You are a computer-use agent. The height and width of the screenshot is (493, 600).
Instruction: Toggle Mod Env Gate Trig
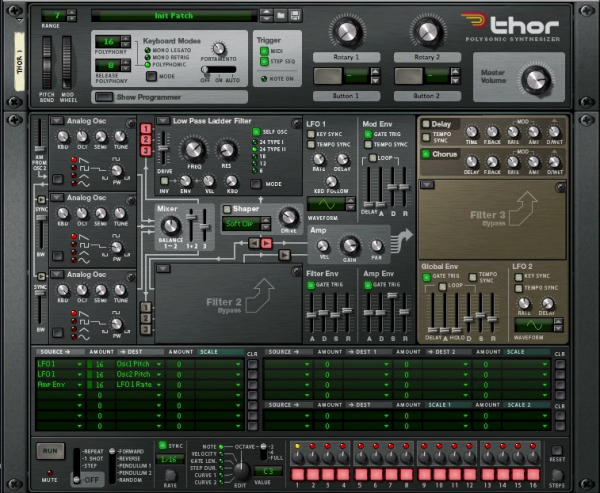(368, 134)
